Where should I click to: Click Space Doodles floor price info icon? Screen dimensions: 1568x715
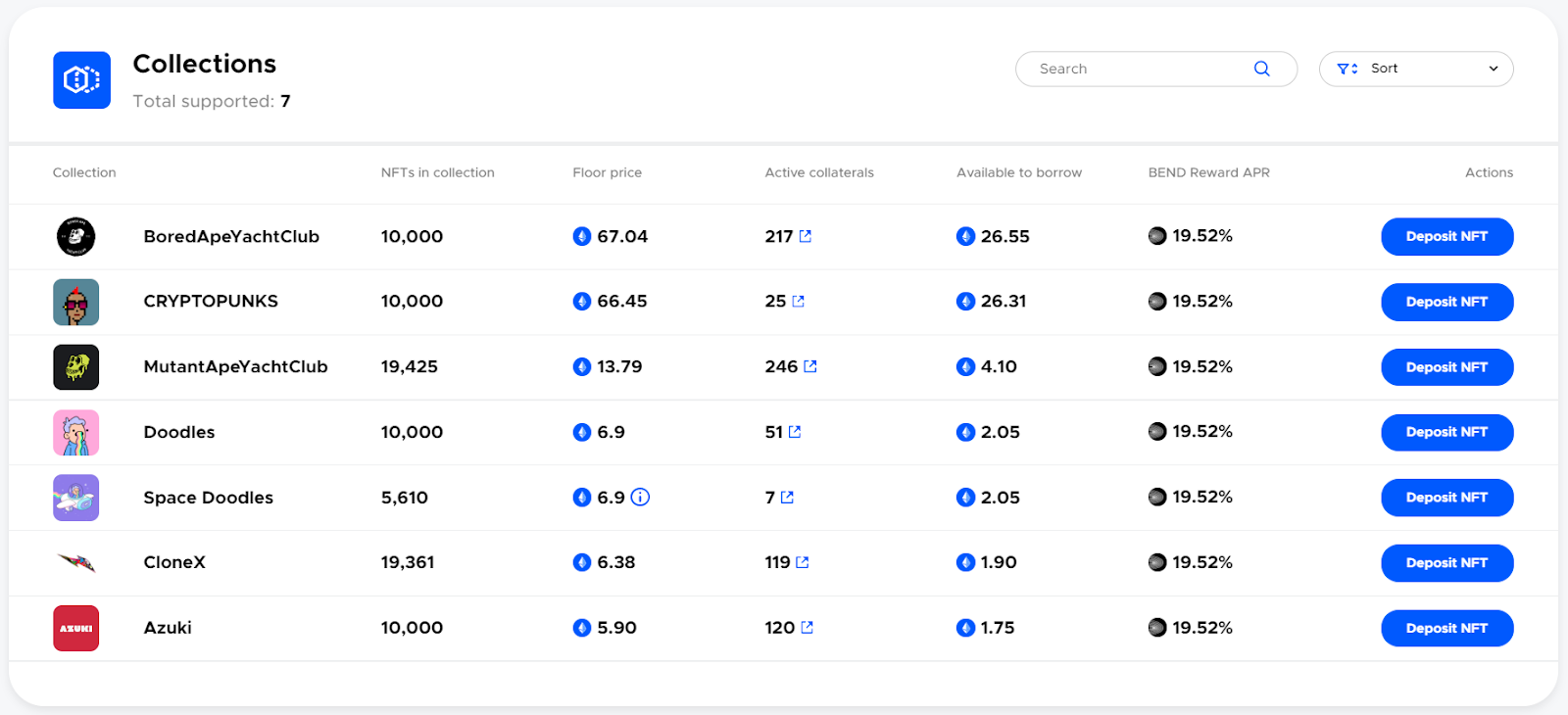pyautogui.click(x=640, y=498)
